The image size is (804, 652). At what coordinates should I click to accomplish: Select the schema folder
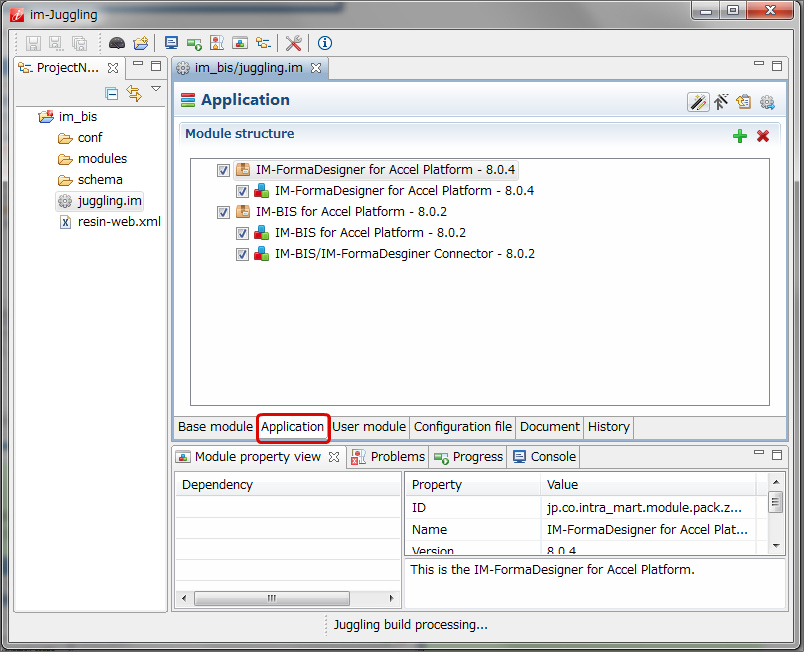[x=100, y=179]
